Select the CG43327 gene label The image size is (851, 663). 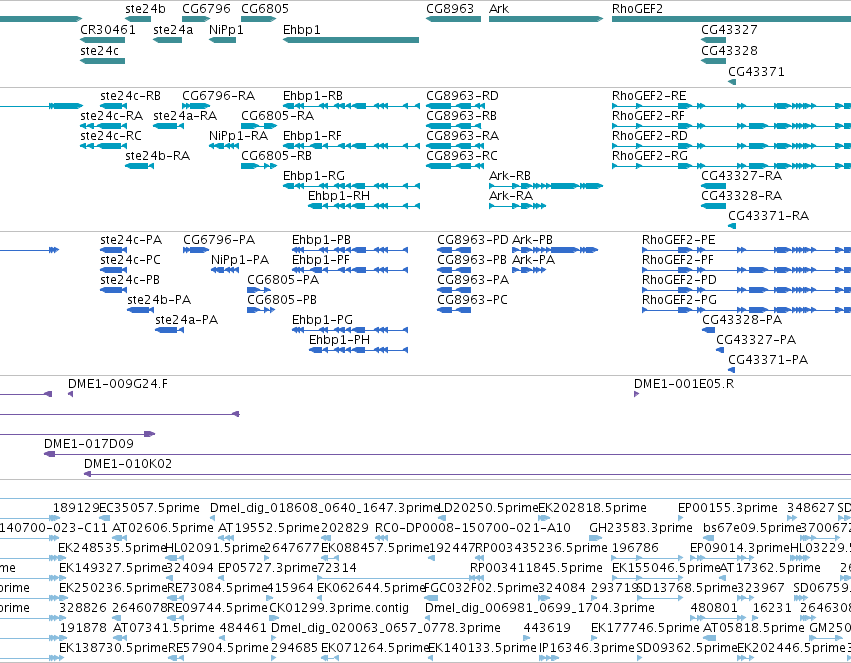729,29
